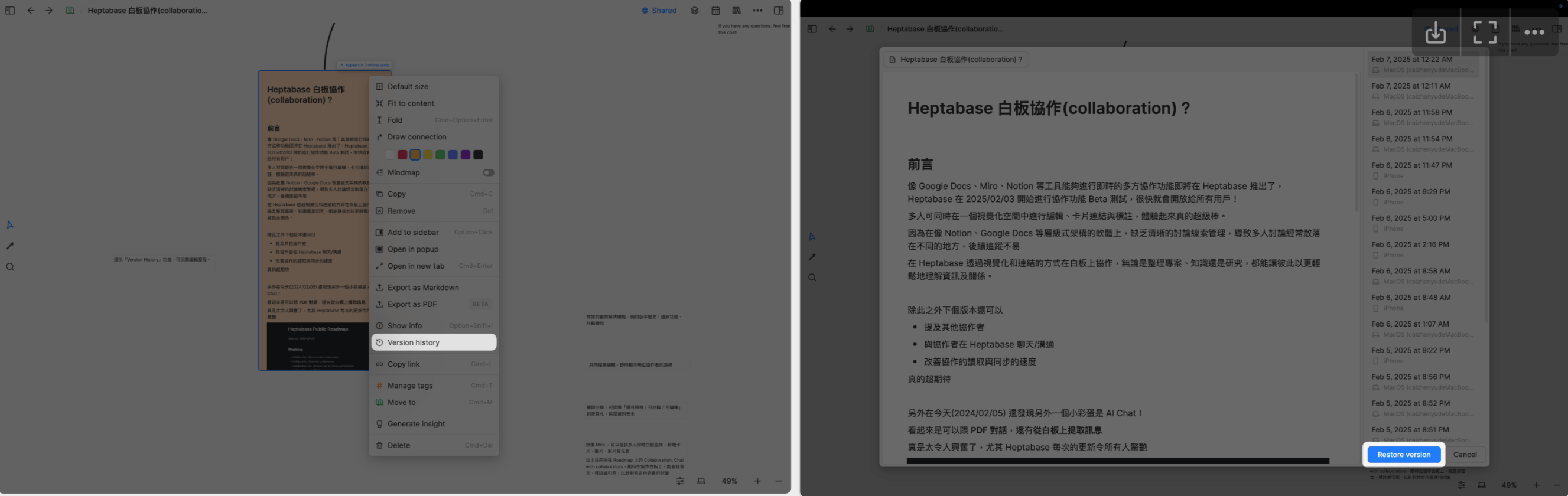Pick the black color swatch for the card
The width and height of the screenshot is (1568, 496).
click(479, 155)
